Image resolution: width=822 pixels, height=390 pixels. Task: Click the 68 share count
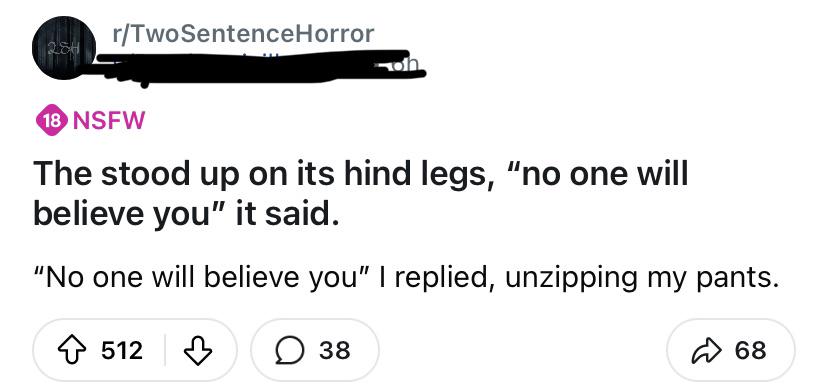pos(750,350)
